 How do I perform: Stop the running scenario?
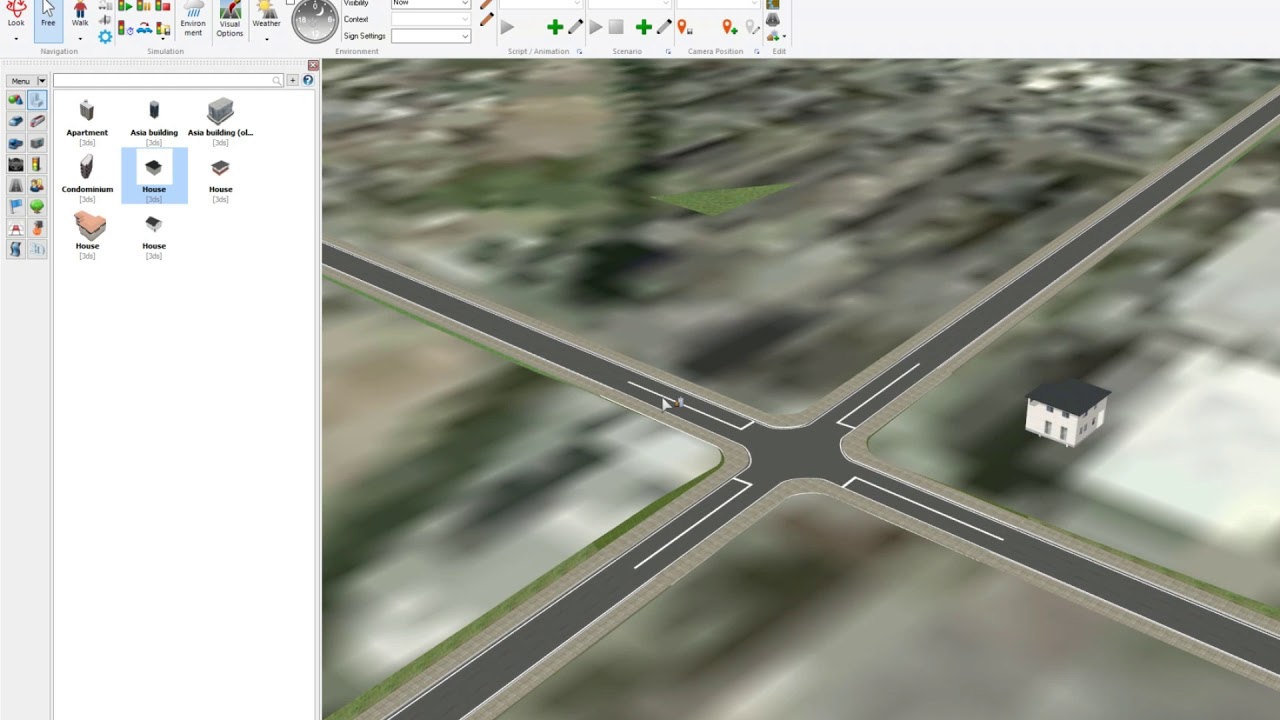pos(616,27)
